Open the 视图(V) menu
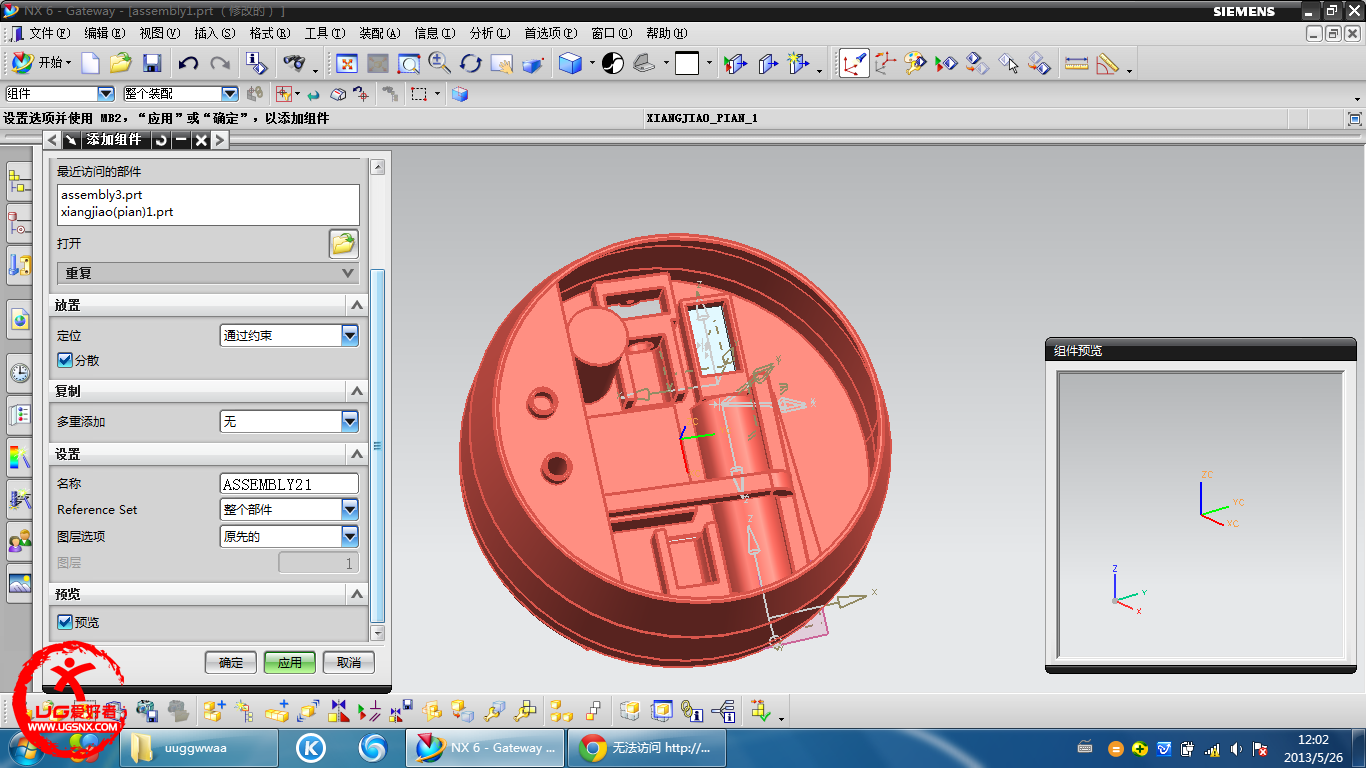1366x768 pixels. point(159,33)
